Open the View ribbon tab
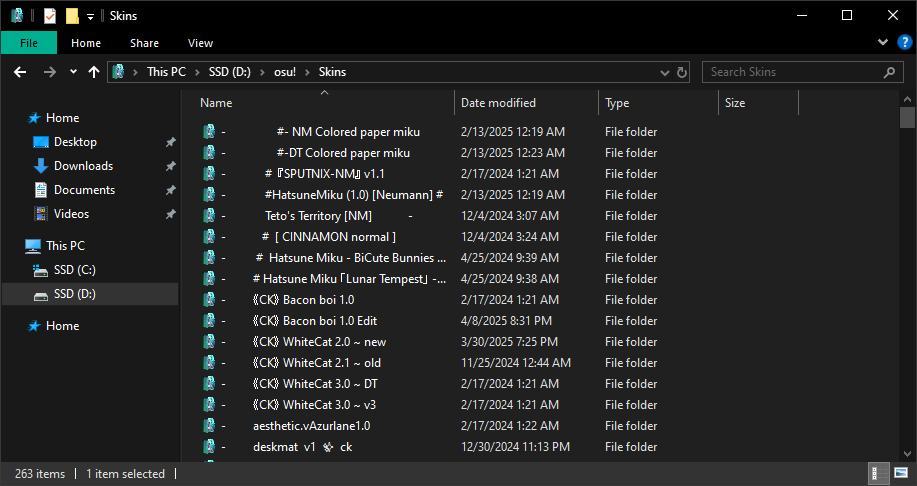The height and width of the screenshot is (486, 917). [200, 43]
